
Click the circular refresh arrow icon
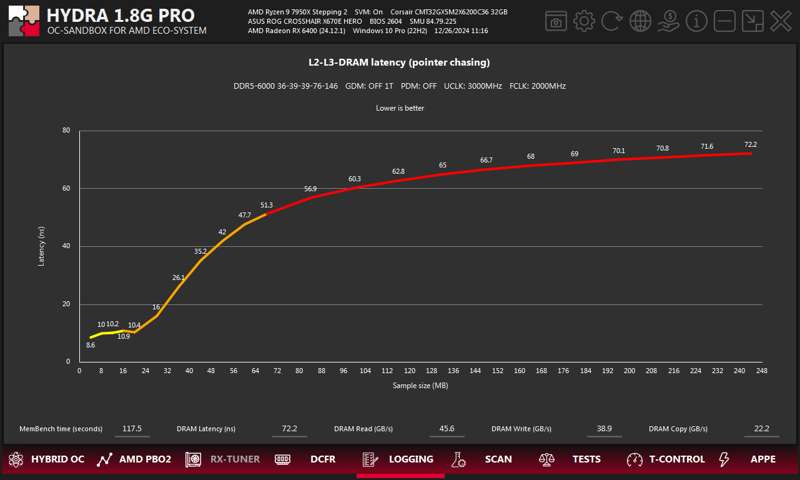pos(612,22)
